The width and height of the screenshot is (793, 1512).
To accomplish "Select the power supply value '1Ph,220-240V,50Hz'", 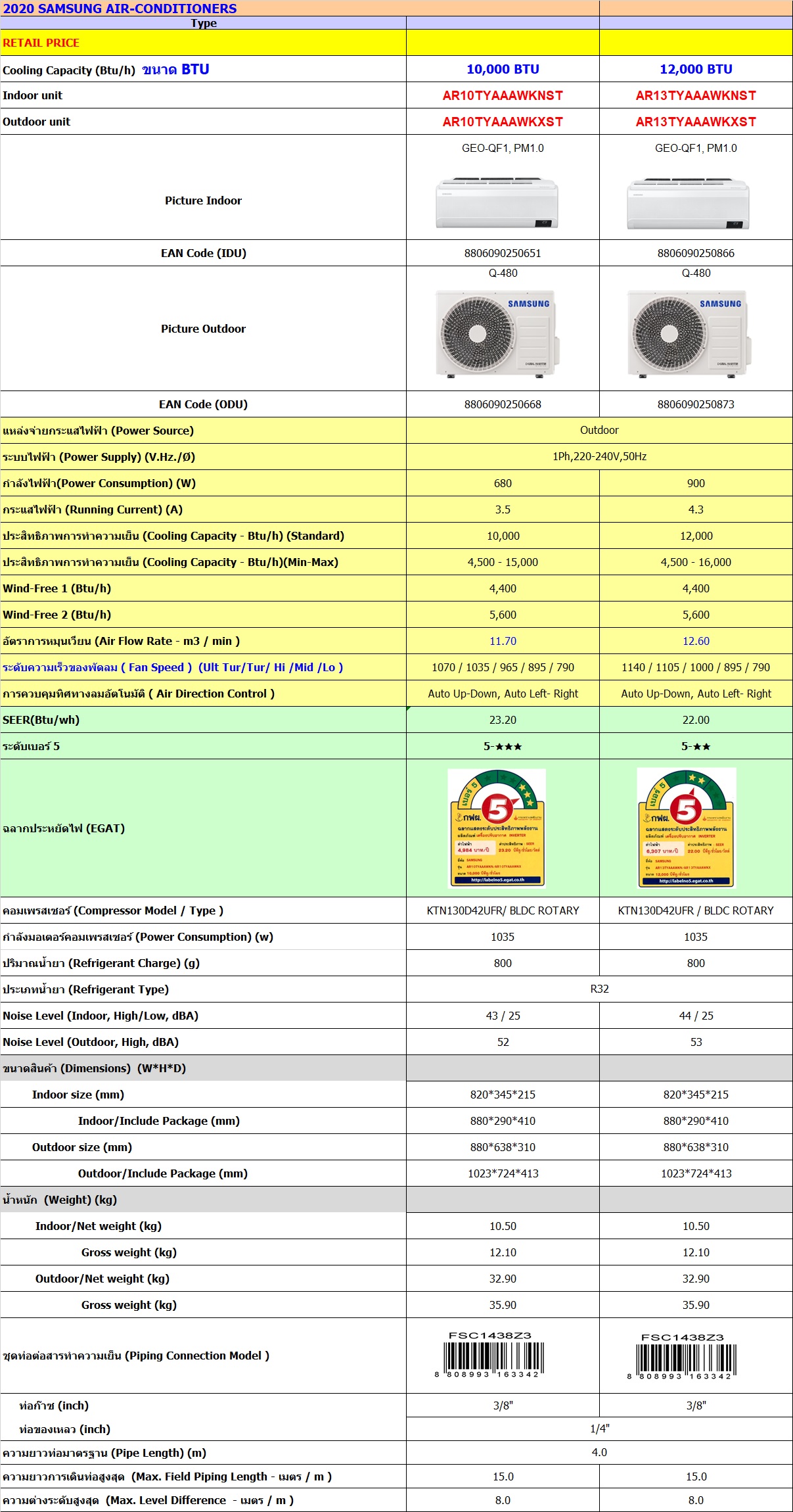I will 599,456.
